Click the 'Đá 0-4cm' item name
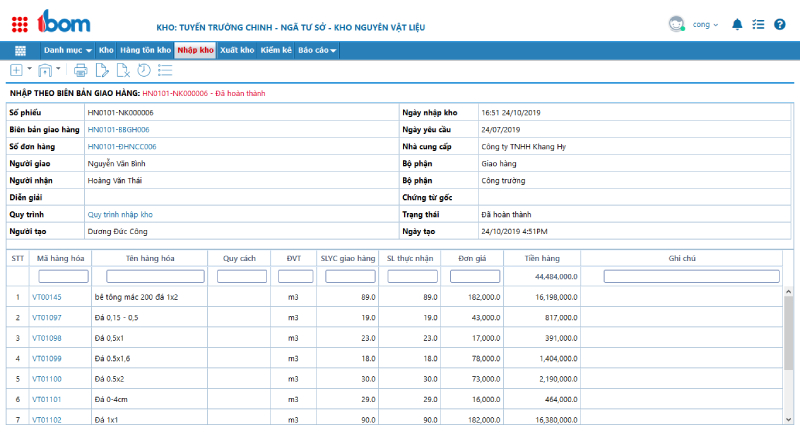This screenshot has width=800, height=446. click(x=111, y=399)
